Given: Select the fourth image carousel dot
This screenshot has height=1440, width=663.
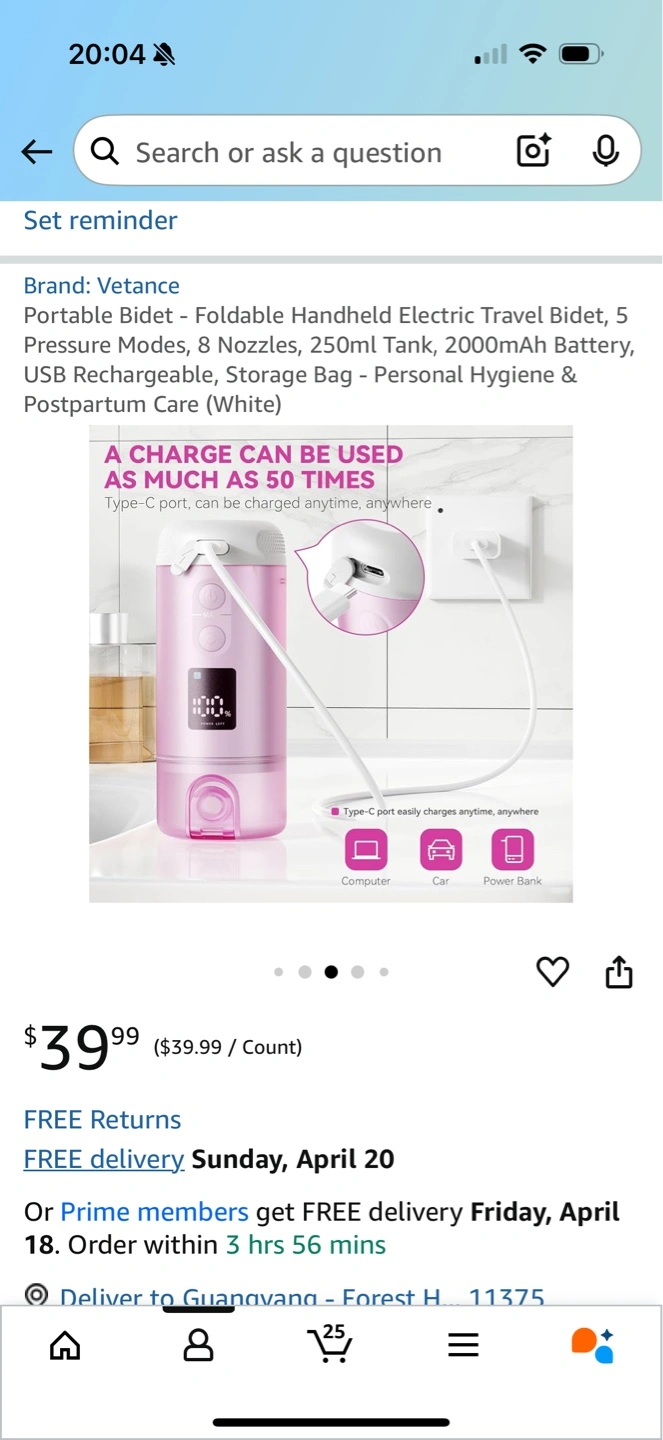Looking at the screenshot, I should pos(358,972).
